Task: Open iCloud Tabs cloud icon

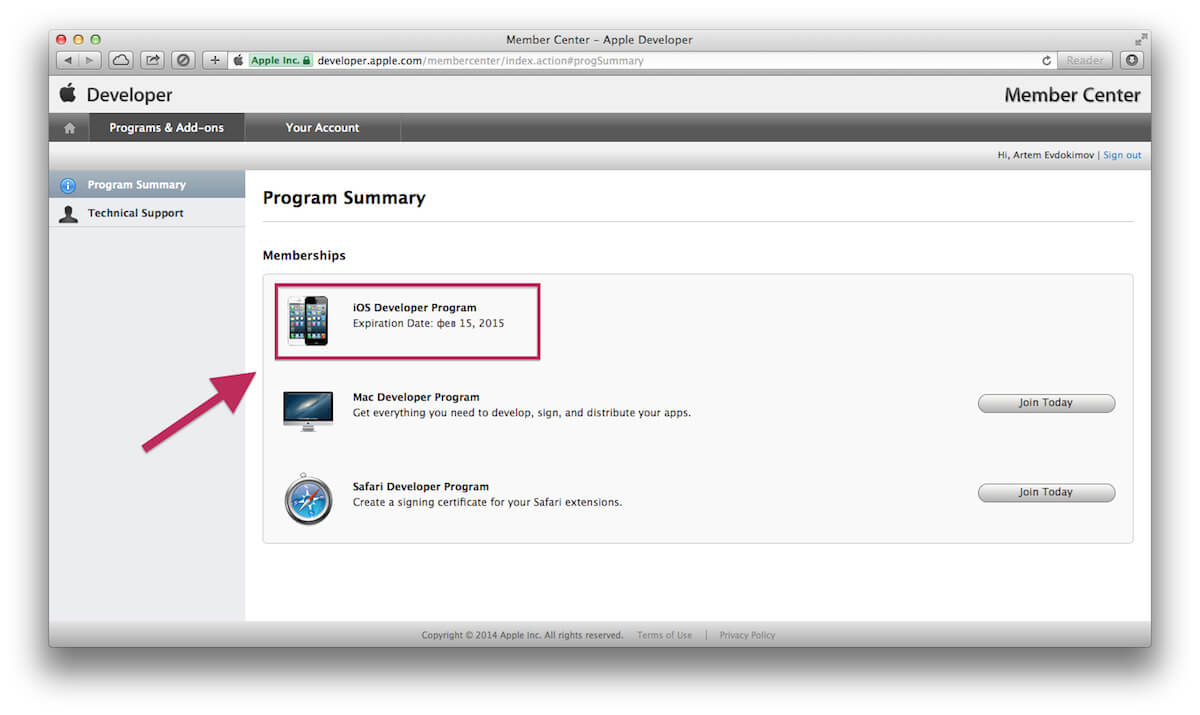Action: (x=121, y=60)
